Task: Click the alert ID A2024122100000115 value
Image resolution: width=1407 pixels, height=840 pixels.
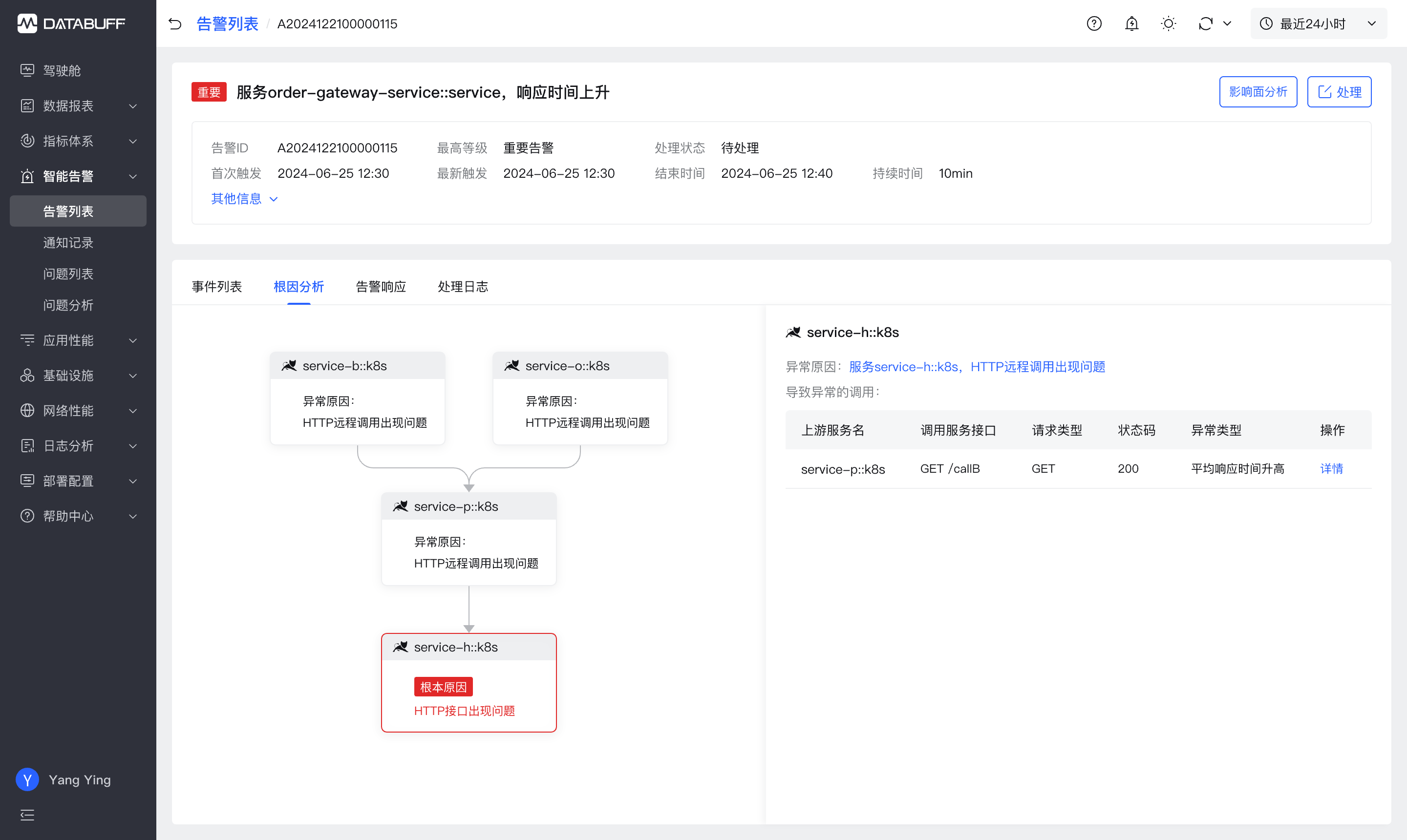Action: click(x=338, y=148)
